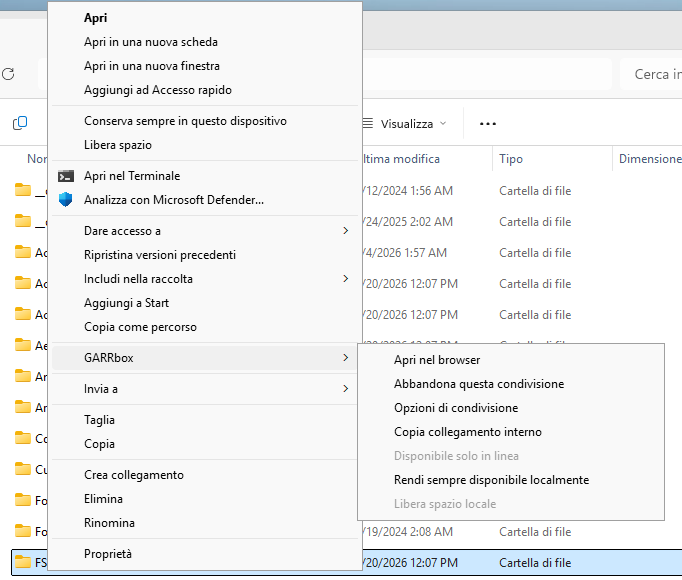Open the three-dots more options button
Image resolution: width=682 pixels, height=580 pixels.
pyautogui.click(x=488, y=124)
